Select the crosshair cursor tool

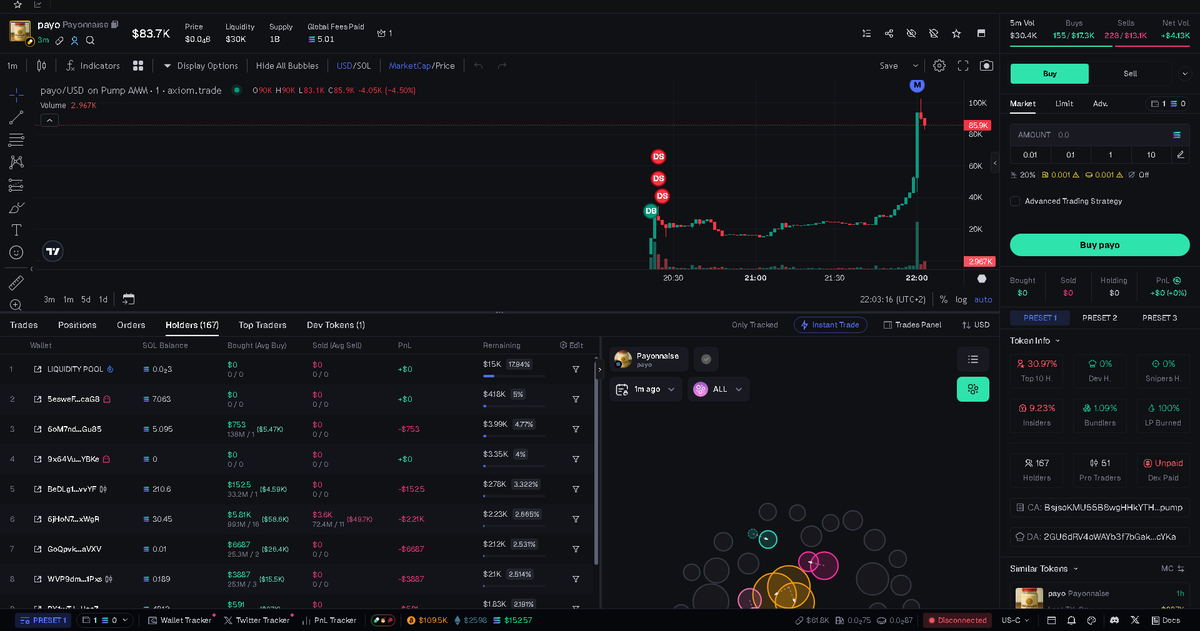coord(16,95)
